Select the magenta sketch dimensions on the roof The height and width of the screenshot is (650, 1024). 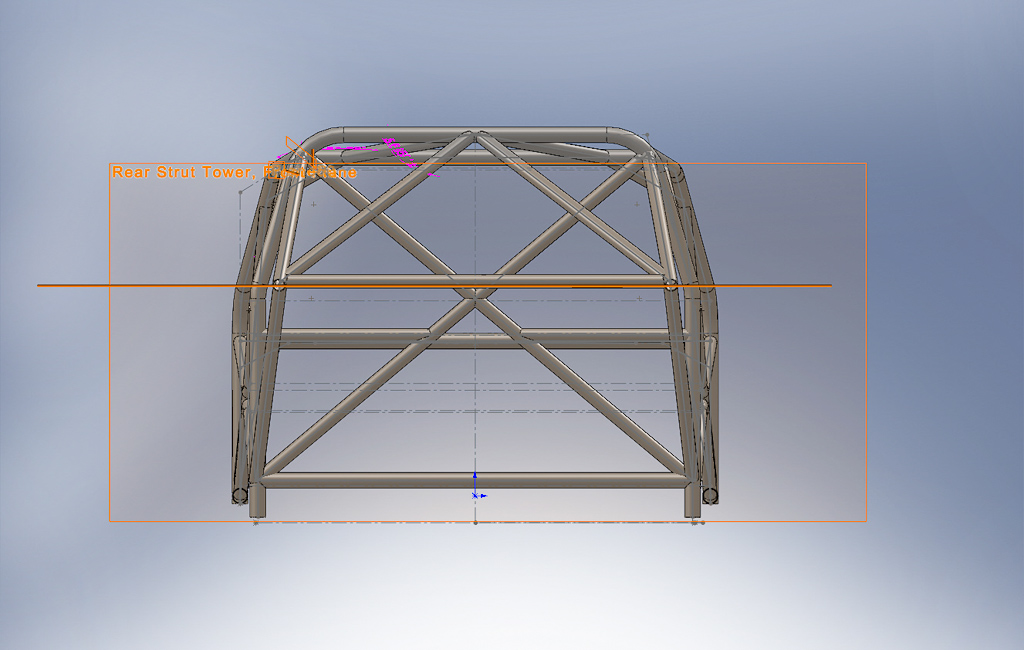pos(390,148)
